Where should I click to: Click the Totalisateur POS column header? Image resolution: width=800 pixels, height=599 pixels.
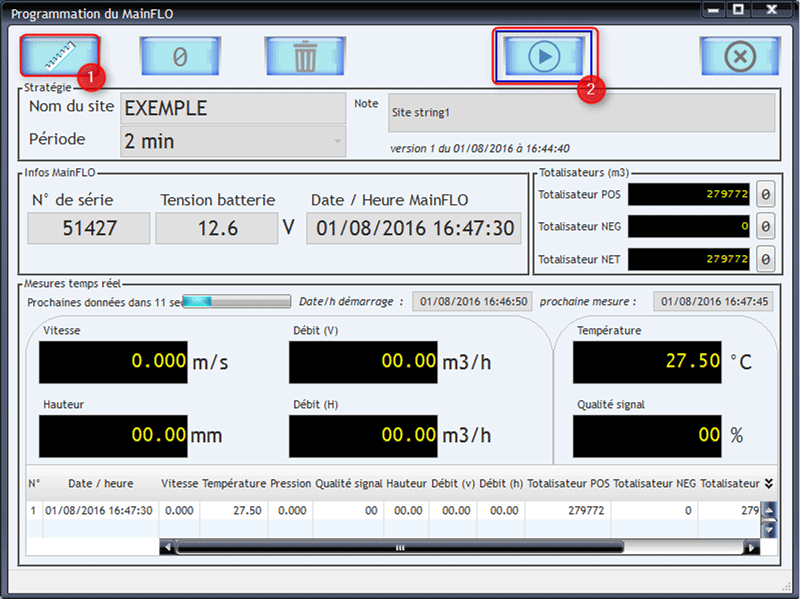tap(568, 484)
